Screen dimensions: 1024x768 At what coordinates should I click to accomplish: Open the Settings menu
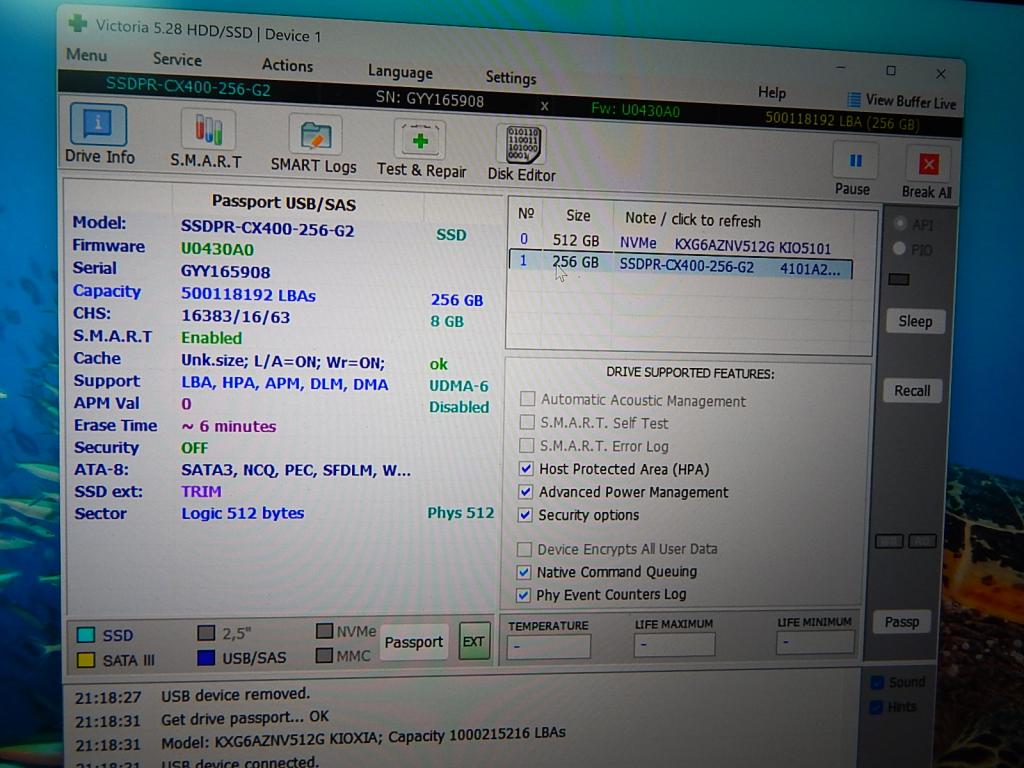(510, 77)
